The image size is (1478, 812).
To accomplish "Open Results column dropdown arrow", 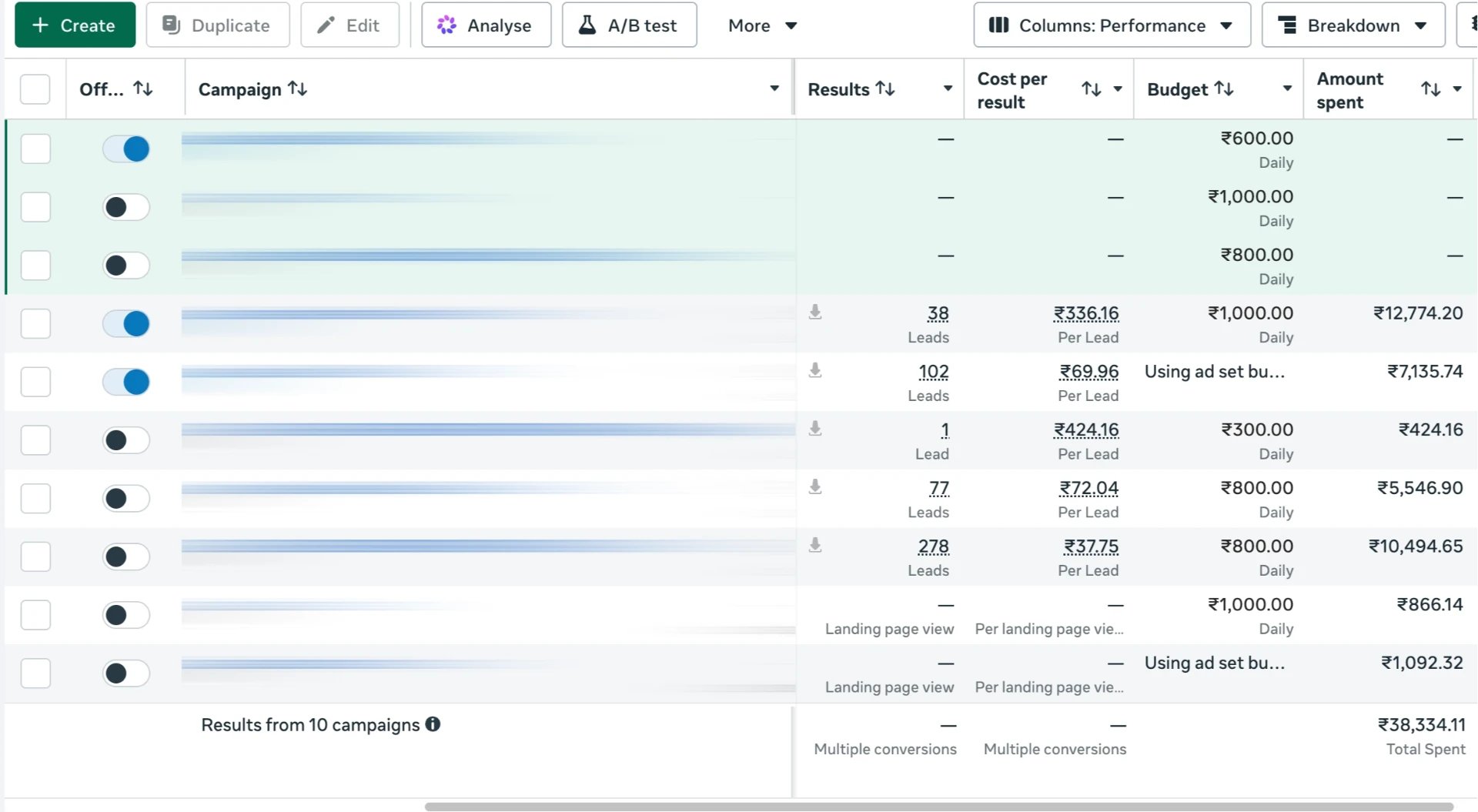I will (x=948, y=89).
